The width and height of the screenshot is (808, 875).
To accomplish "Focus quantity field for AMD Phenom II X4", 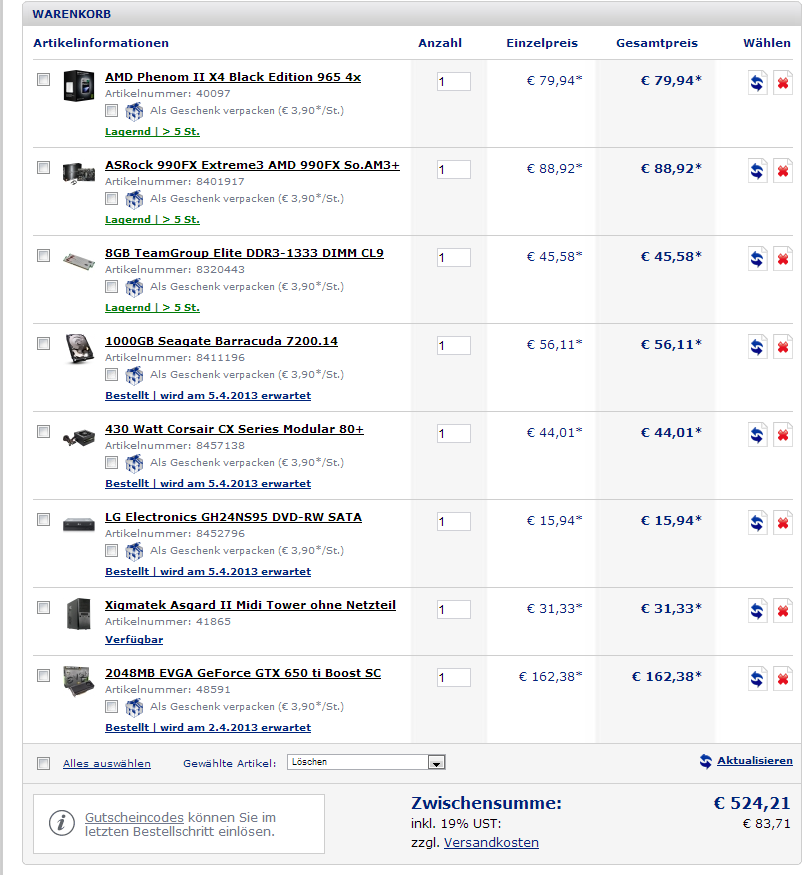I will [x=454, y=81].
